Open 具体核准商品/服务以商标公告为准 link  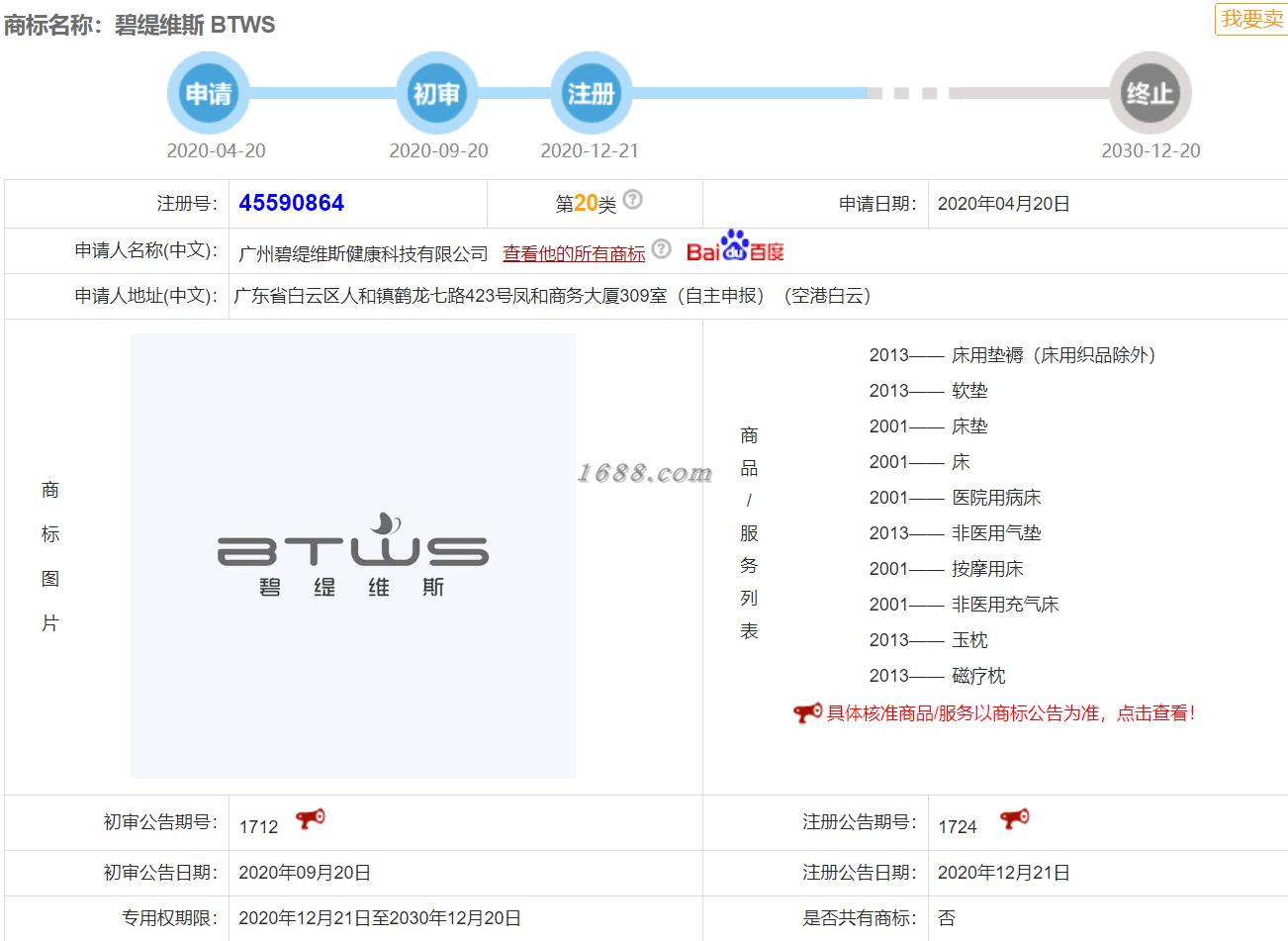coord(1011,712)
